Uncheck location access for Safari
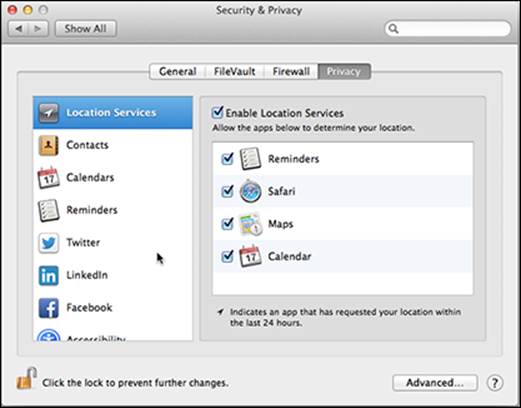This screenshot has width=521, height=408. pos(228,191)
